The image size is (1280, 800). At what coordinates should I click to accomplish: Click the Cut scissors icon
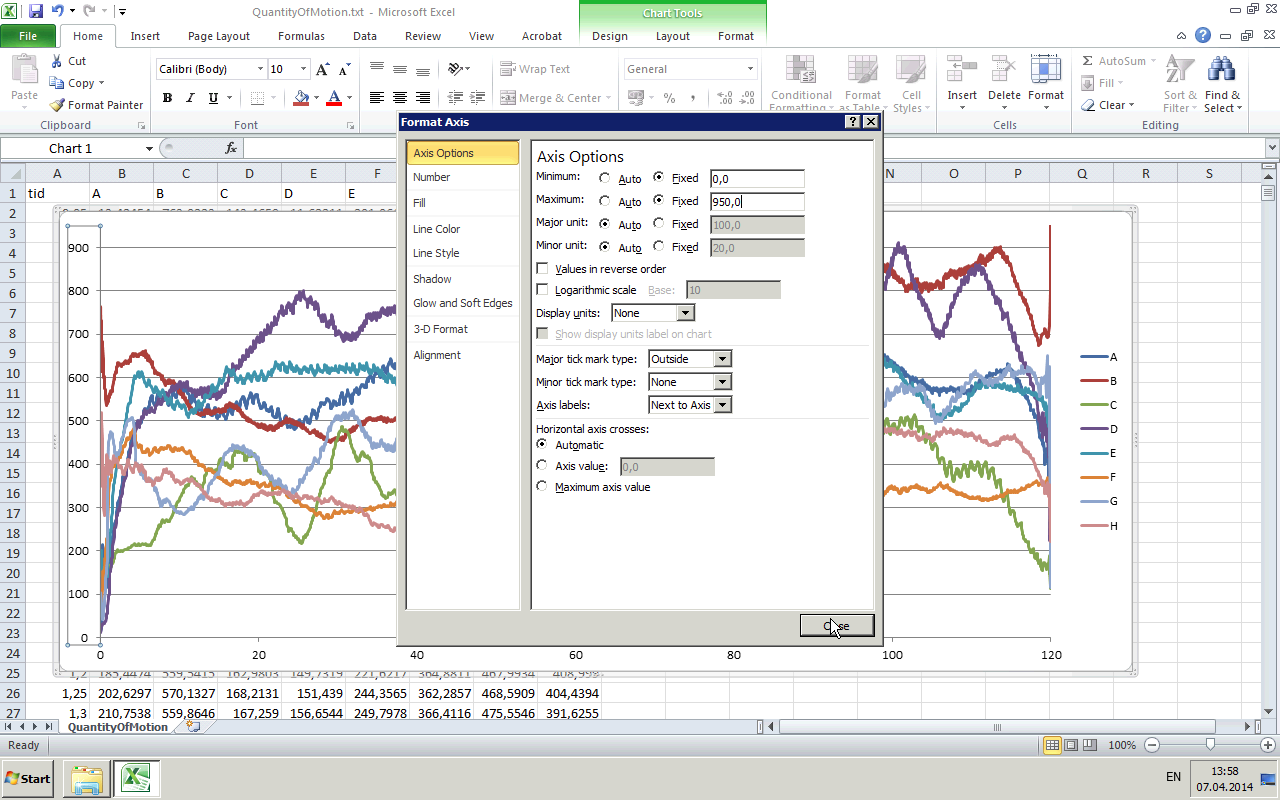click(56, 61)
